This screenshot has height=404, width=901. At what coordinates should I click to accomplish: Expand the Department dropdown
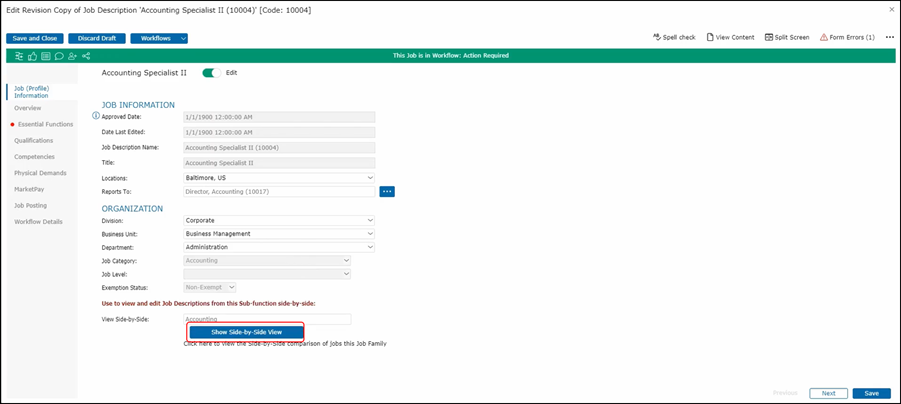pos(279,247)
